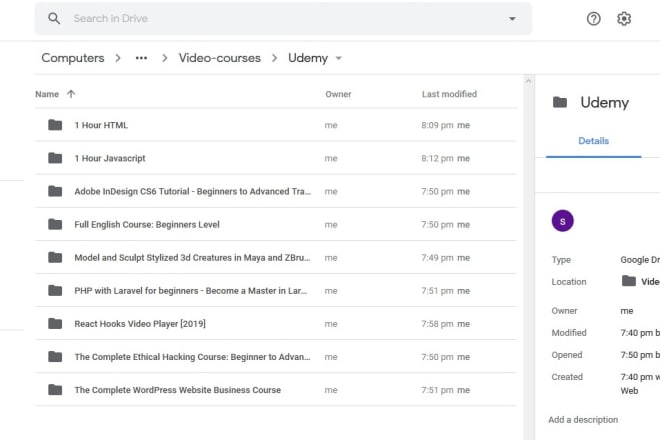Select the Adobe InDesign CS6 Tutorial name
Screen dimensions: 660x440
click(193, 191)
